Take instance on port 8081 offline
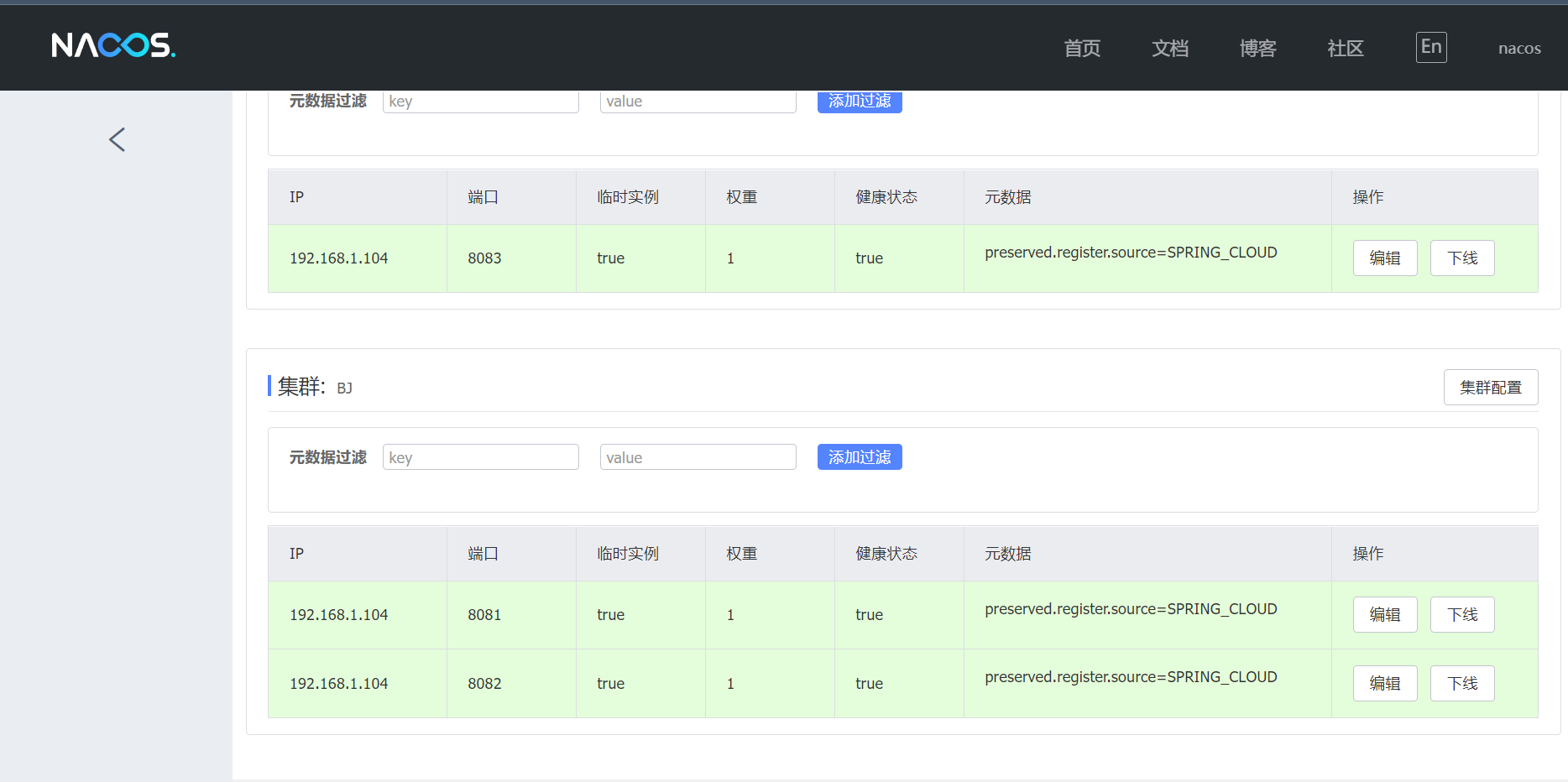The width and height of the screenshot is (1568, 782). pyautogui.click(x=1461, y=615)
